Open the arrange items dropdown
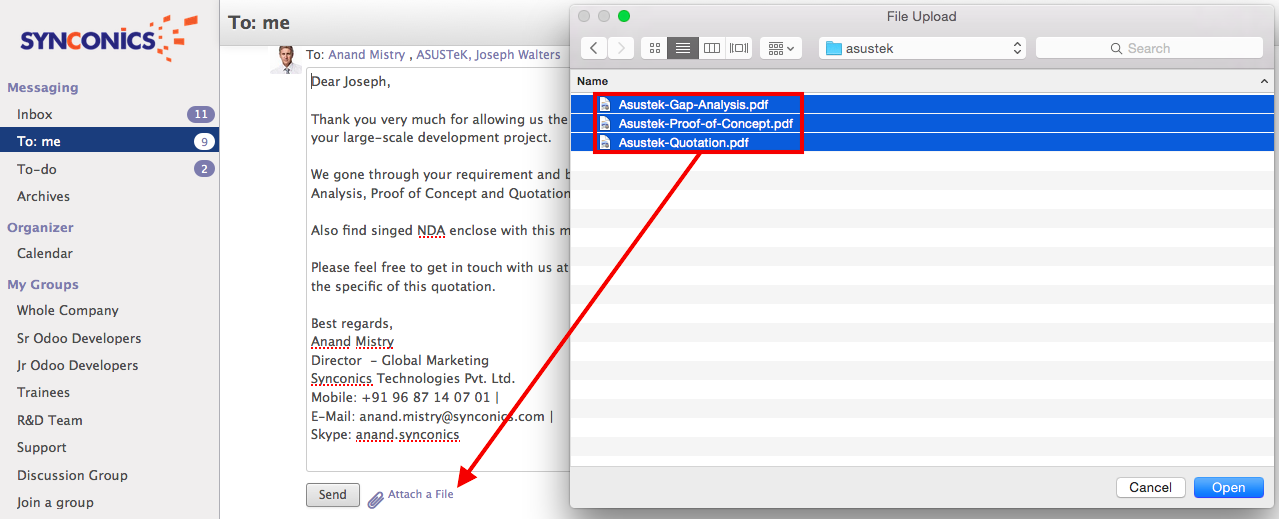1279x519 pixels. tap(780, 48)
